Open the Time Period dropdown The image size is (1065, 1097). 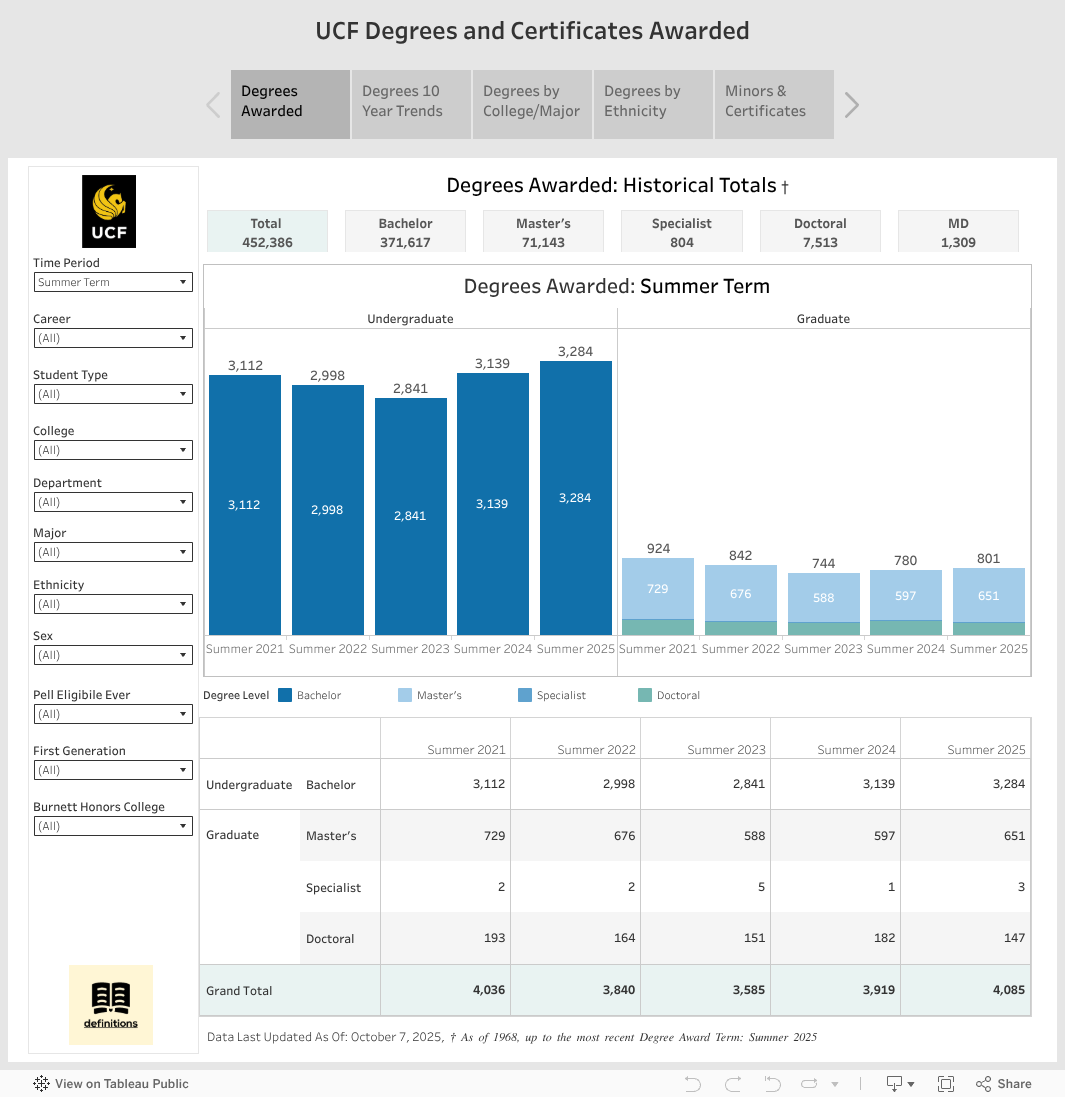tap(112, 282)
